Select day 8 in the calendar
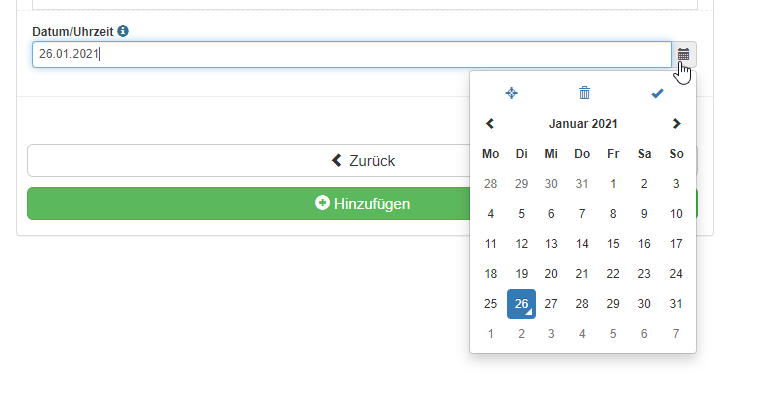Screen dimensions: 763x403 click(x=613, y=214)
